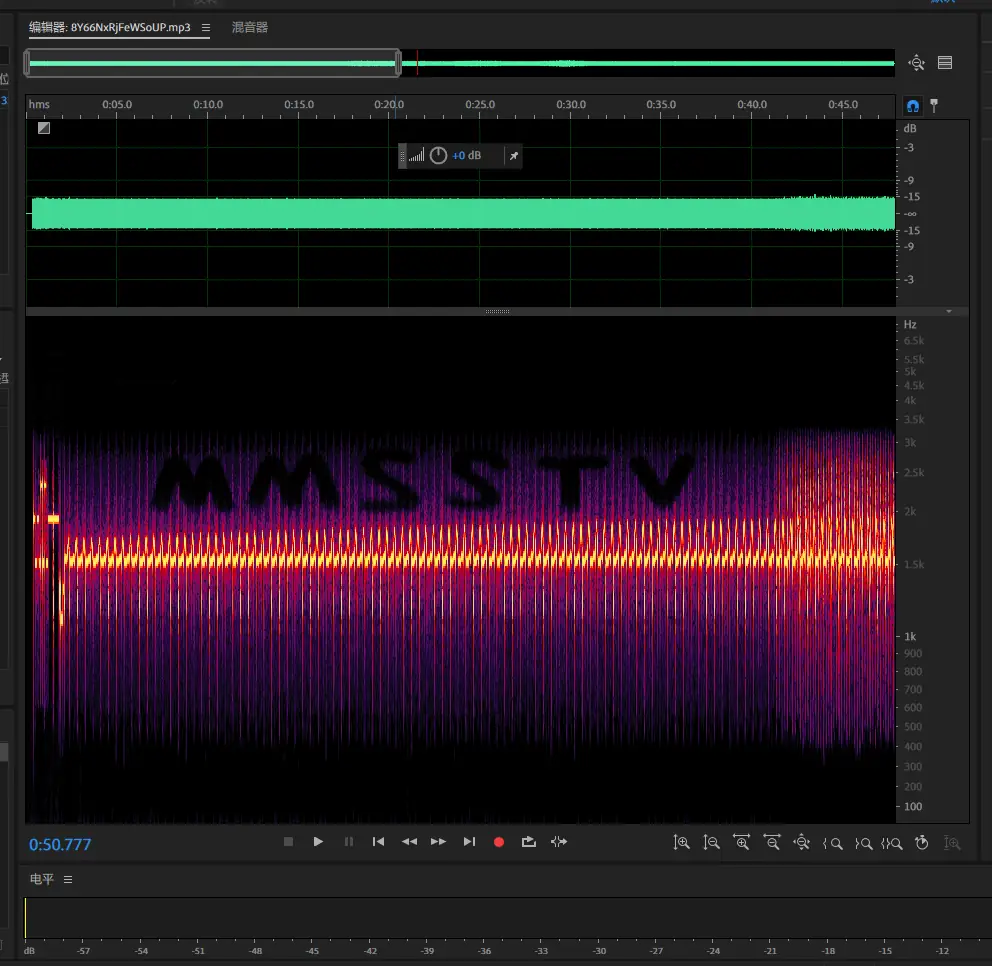Click the -57 mark on the level meter
The image size is (992, 966).
click(x=84, y=951)
